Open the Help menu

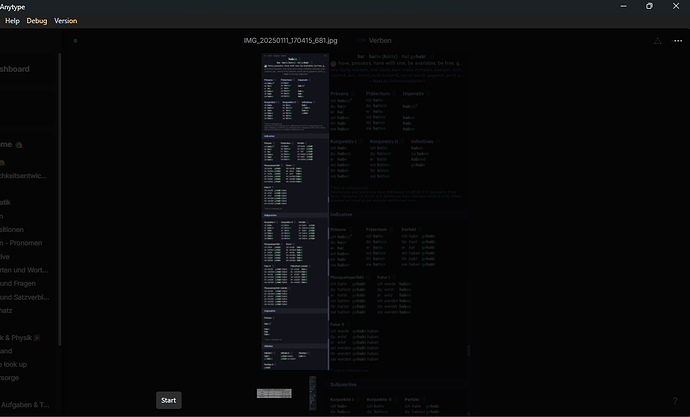coord(12,21)
